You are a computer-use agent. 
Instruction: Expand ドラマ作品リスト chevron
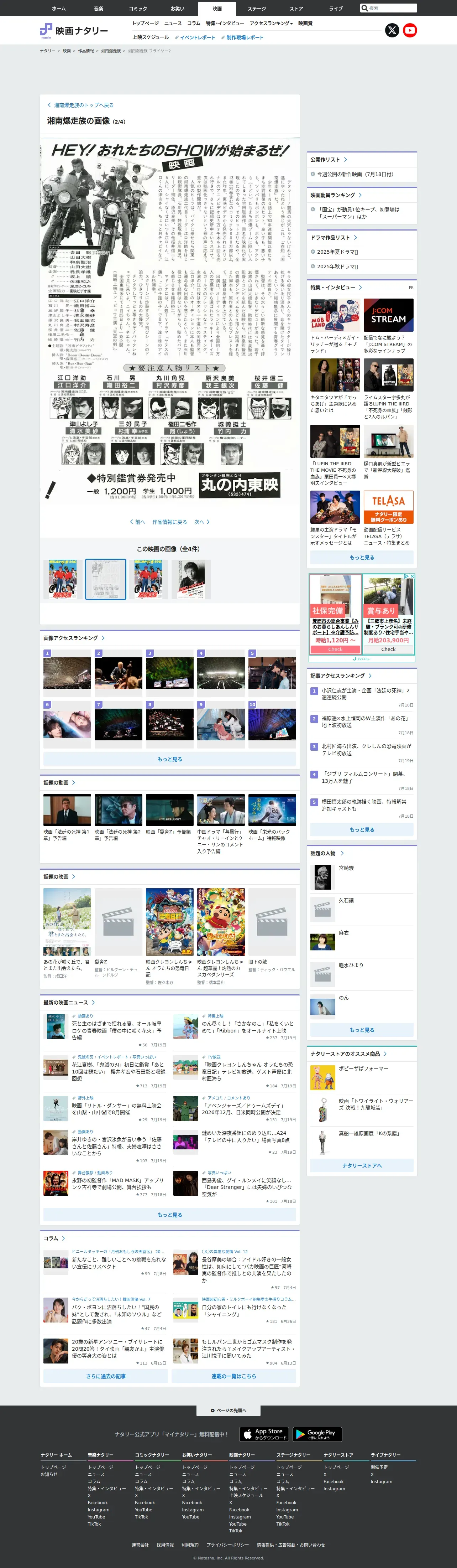(x=356, y=237)
